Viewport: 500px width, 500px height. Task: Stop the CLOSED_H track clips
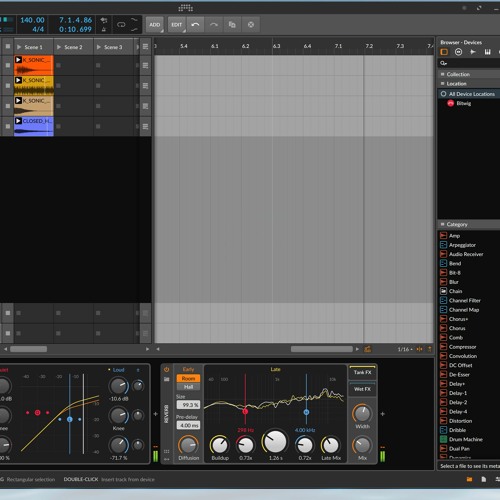coord(8,126)
